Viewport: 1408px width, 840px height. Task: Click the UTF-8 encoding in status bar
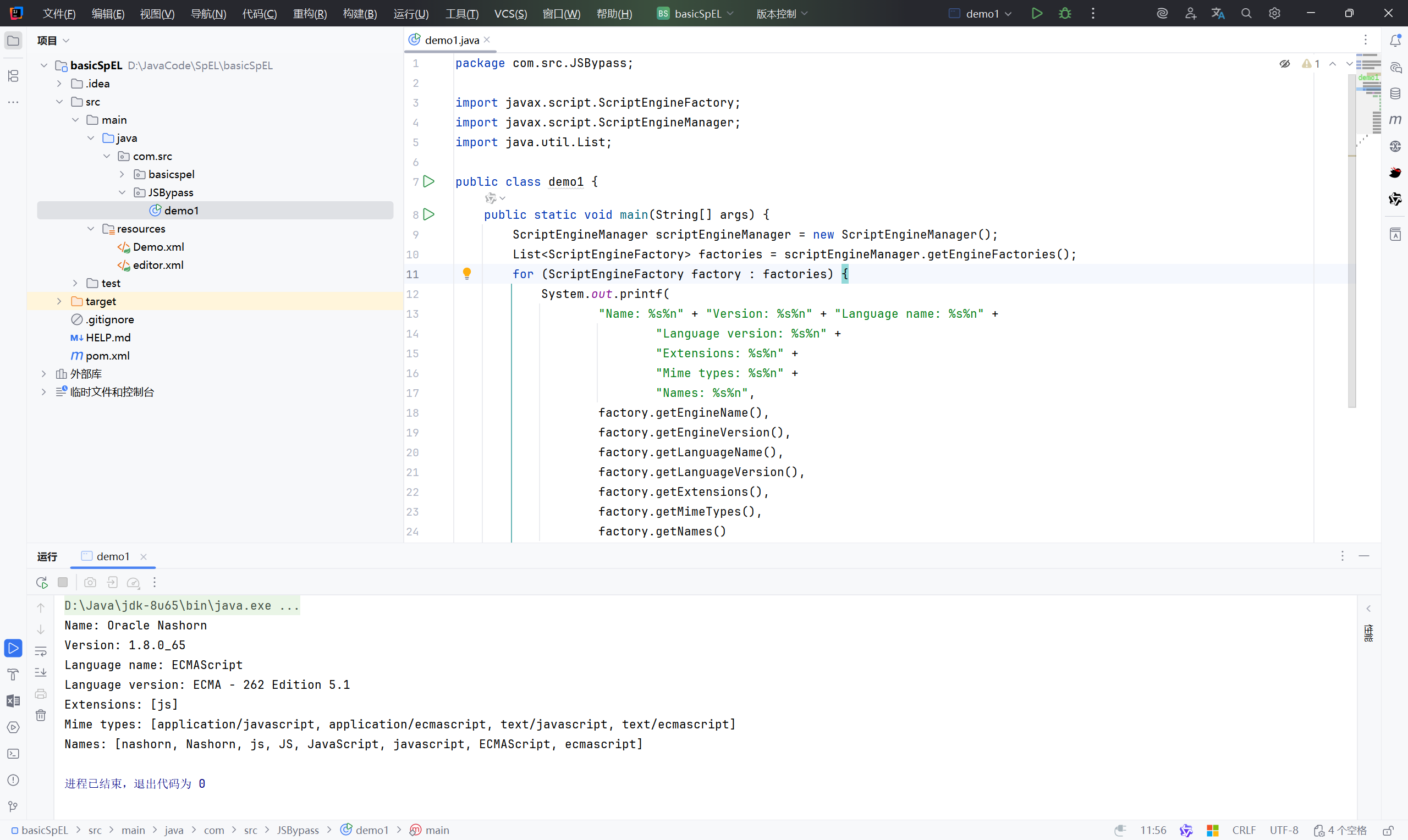point(1284,830)
